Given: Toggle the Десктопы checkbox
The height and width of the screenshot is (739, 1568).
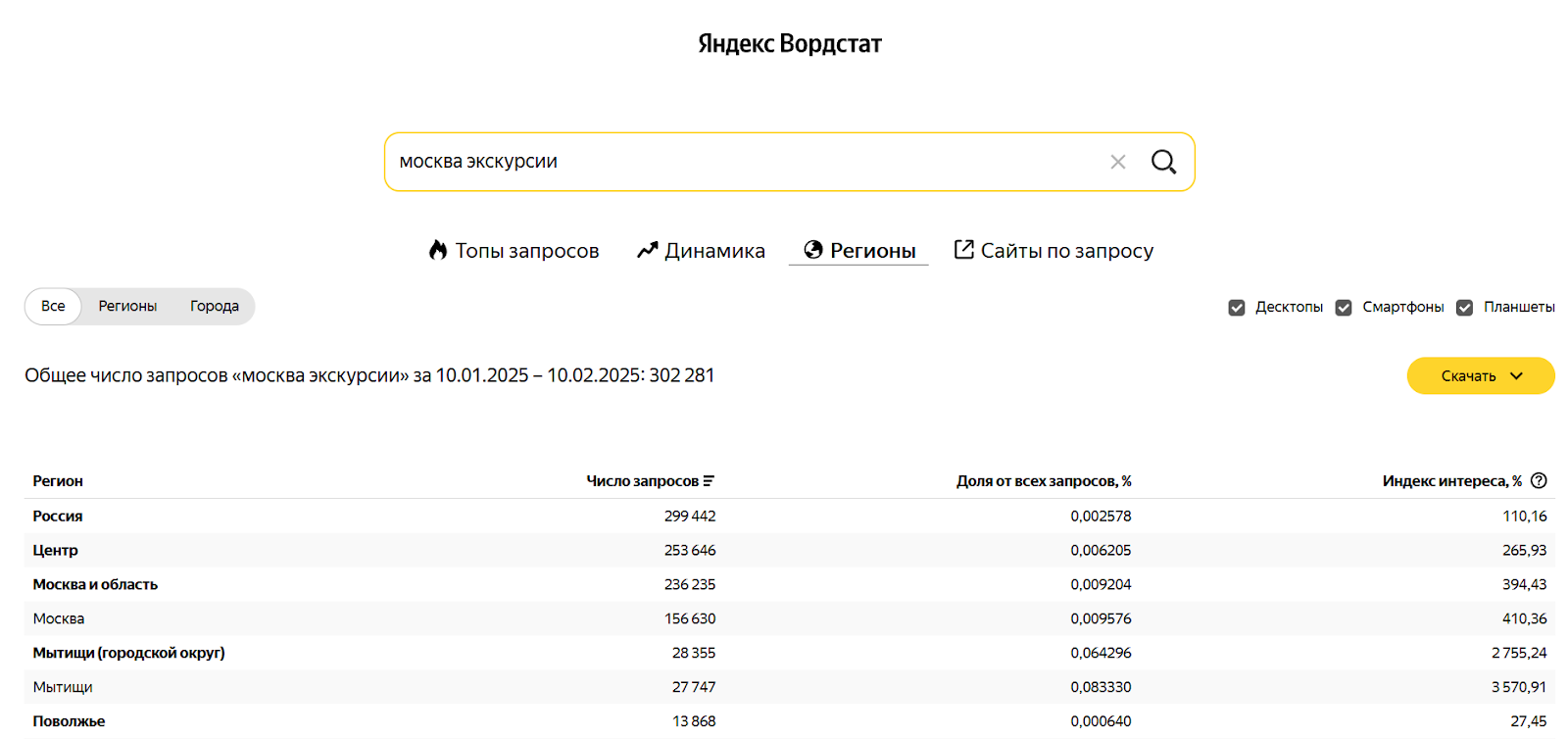Looking at the screenshot, I should coord(1237,308).
